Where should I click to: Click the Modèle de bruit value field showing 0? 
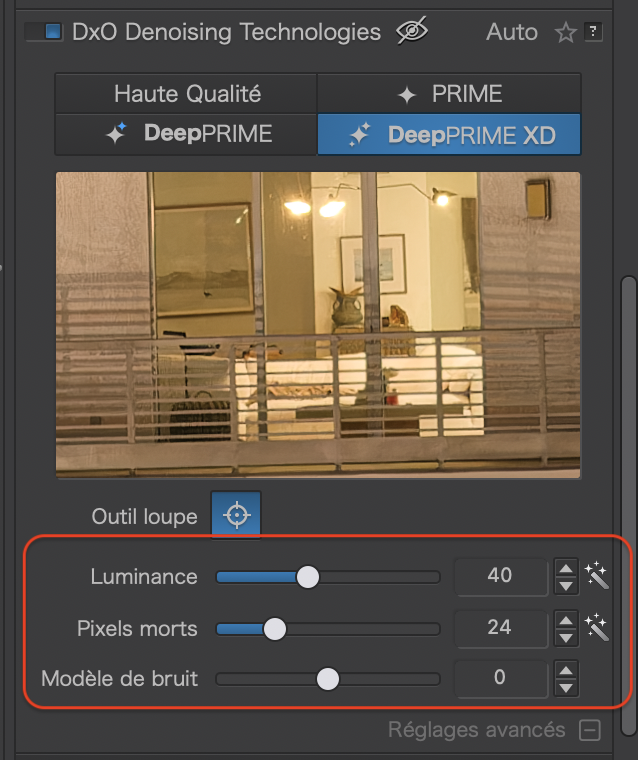pos(501,678)
